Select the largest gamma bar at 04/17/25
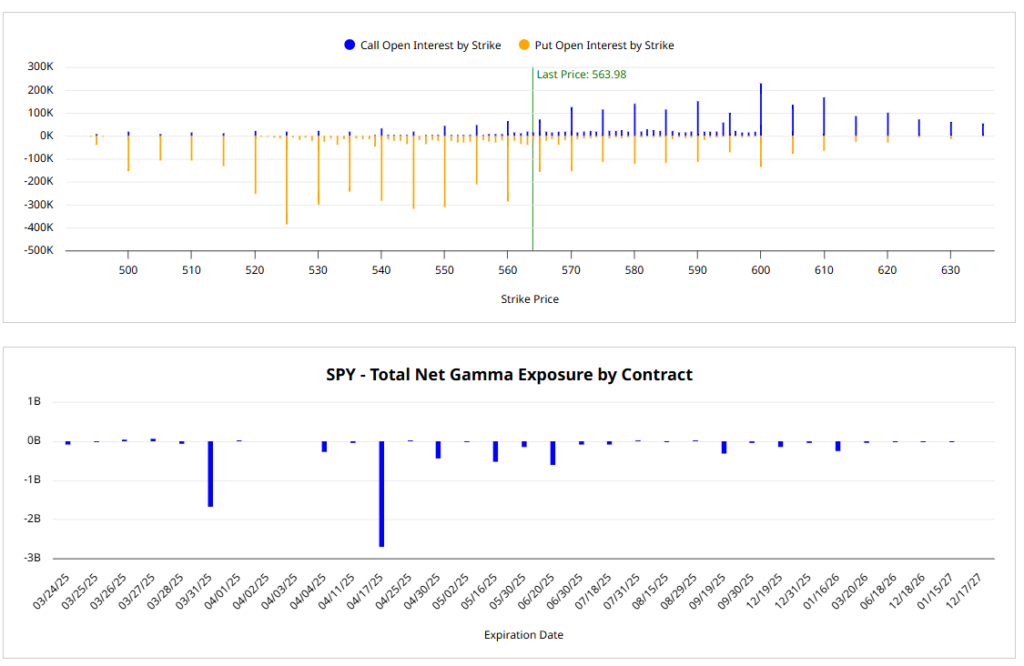 pyautogui.click(x=382, y=493)
